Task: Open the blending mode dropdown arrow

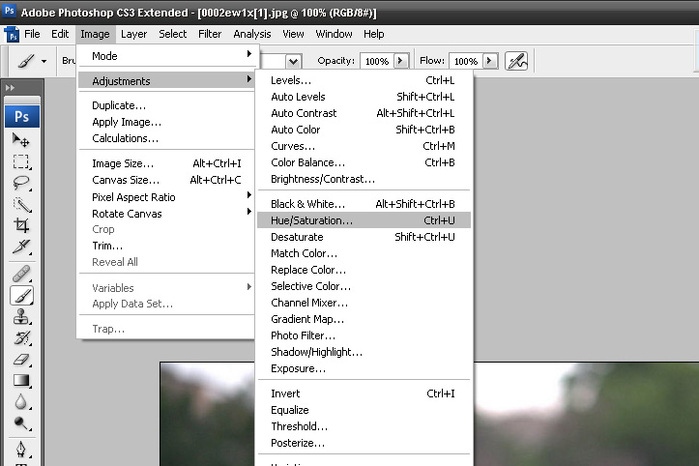Action: pyautogui.click(x=293, y=61)
